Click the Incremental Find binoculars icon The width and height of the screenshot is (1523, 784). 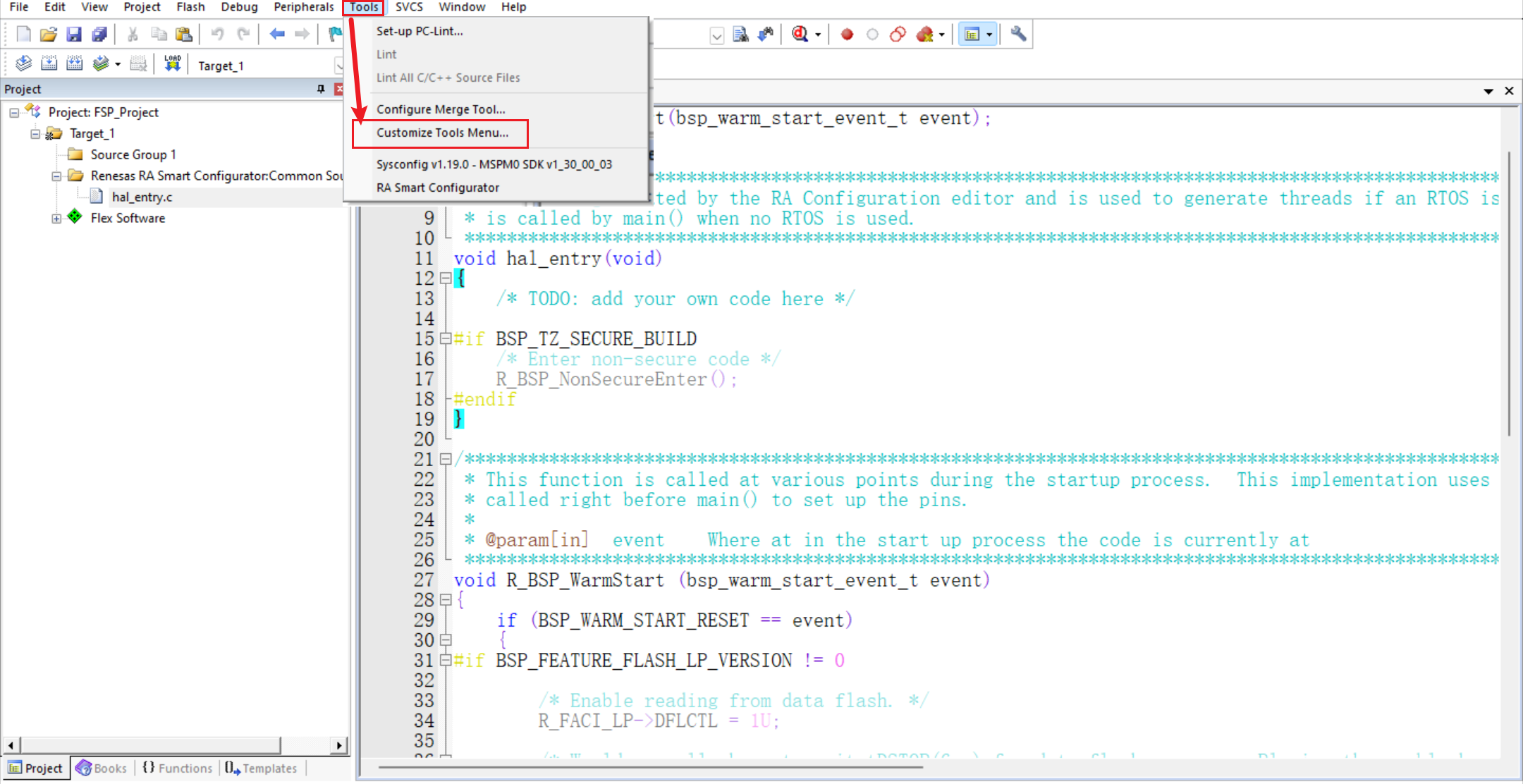coord(766,34)
